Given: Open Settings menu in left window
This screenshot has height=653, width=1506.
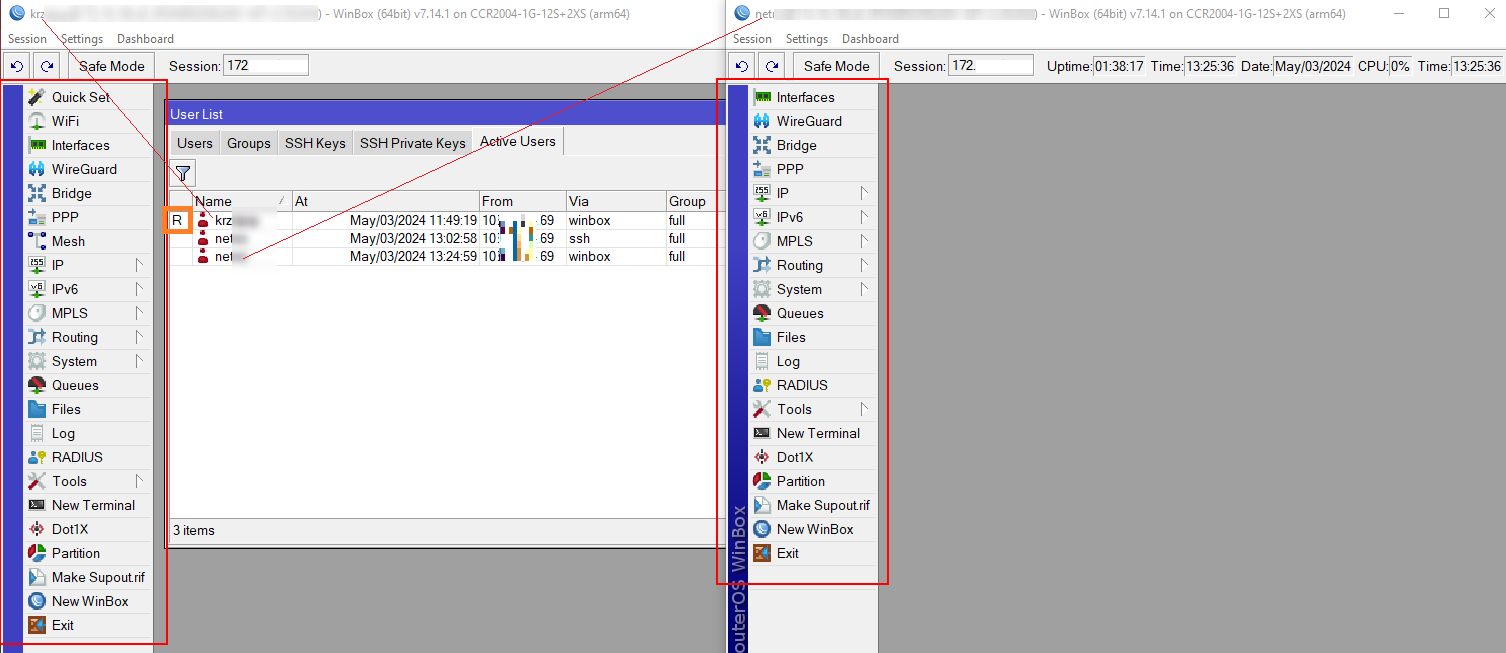Looking at the screenshot, I should pyautogui.click(x=82, y=39).
